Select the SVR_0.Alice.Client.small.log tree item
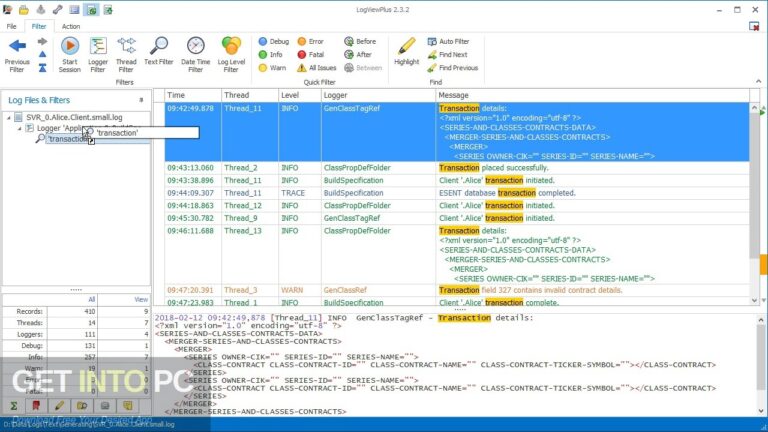 click(x=74, y=118)
